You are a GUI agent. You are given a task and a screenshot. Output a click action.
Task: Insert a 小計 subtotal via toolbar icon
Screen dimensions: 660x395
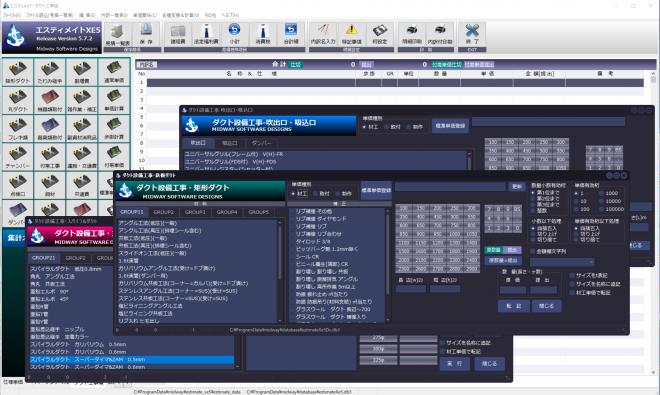pos(234,34)
